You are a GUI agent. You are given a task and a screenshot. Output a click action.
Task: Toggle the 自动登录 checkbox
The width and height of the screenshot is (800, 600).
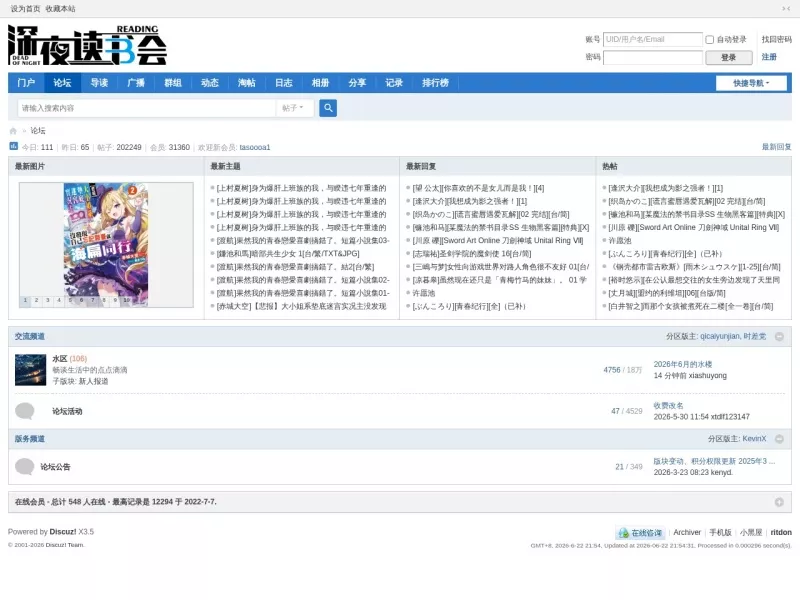(x=709, y=39)
